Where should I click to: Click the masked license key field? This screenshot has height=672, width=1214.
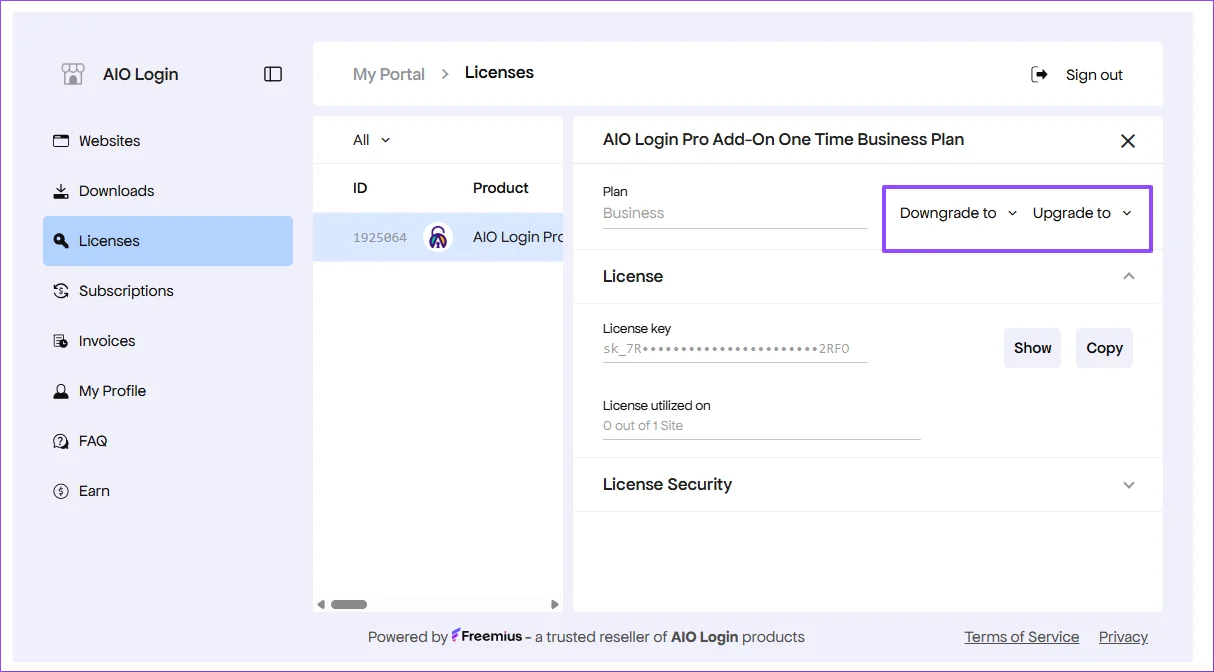point(735,349)
